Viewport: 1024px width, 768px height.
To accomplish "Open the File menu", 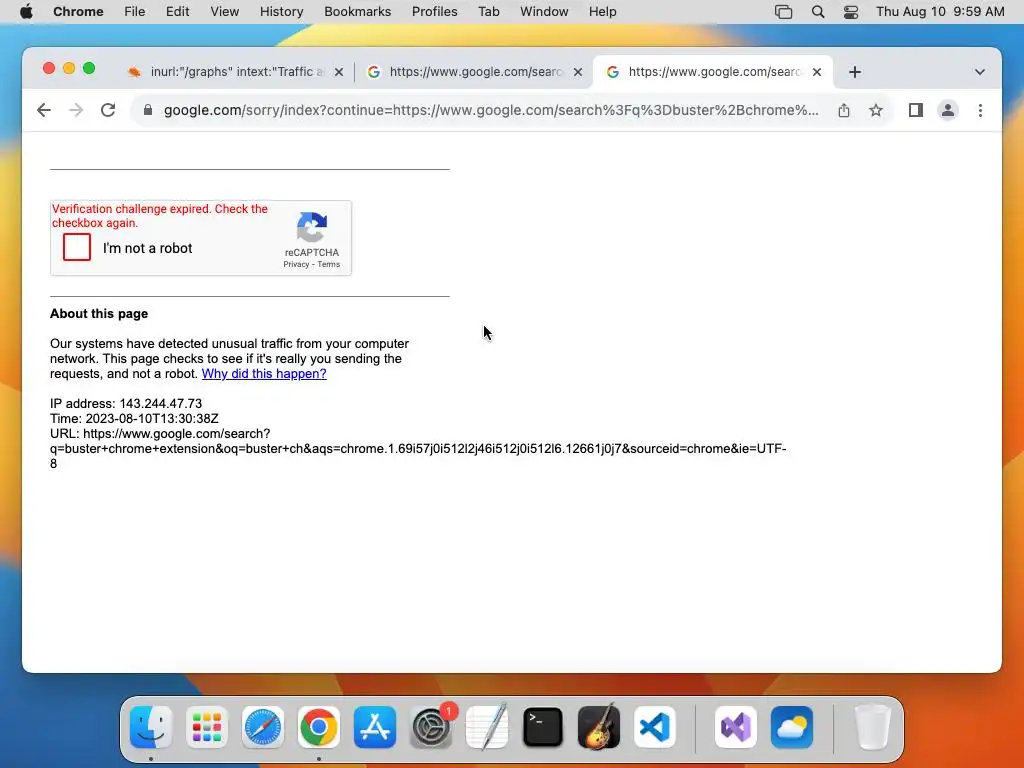I will [x=135, y=12].
